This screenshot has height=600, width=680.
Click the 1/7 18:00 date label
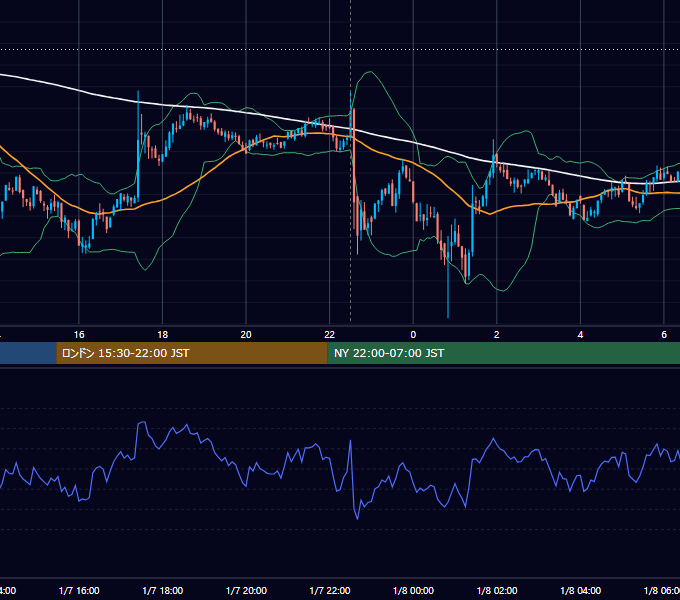(x=163, y=591)
